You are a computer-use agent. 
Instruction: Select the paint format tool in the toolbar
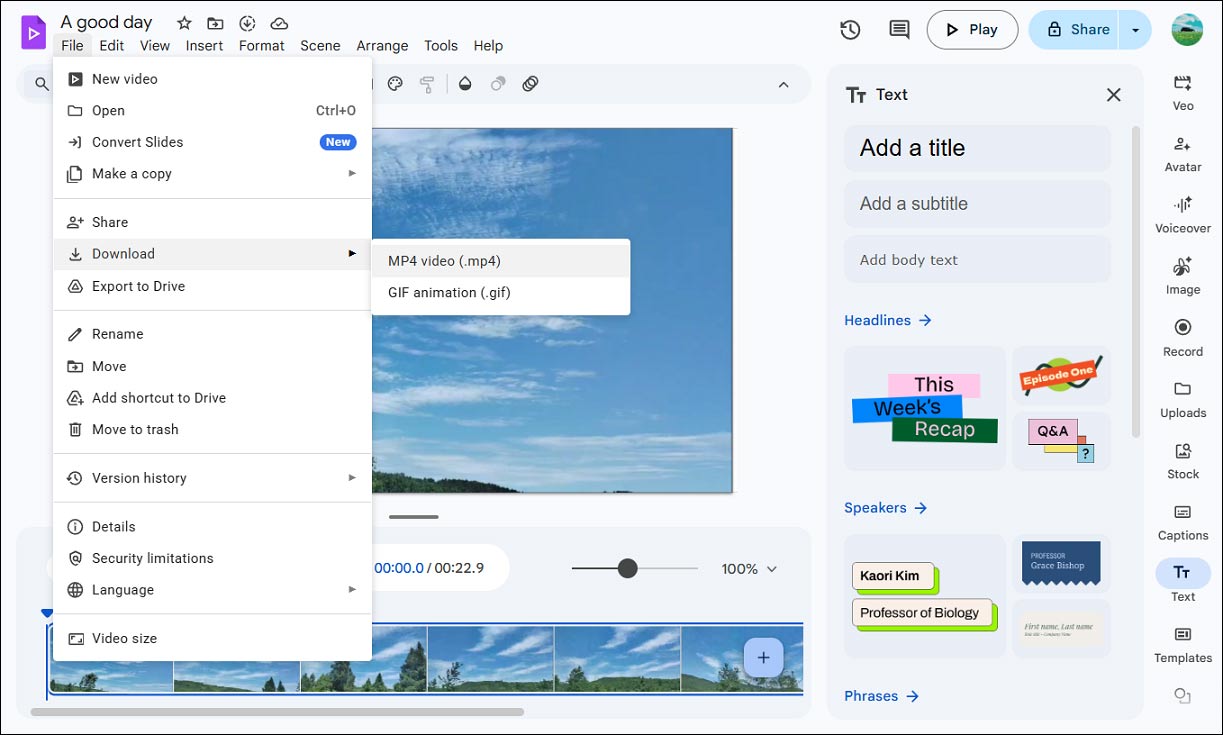pos(428,84)
